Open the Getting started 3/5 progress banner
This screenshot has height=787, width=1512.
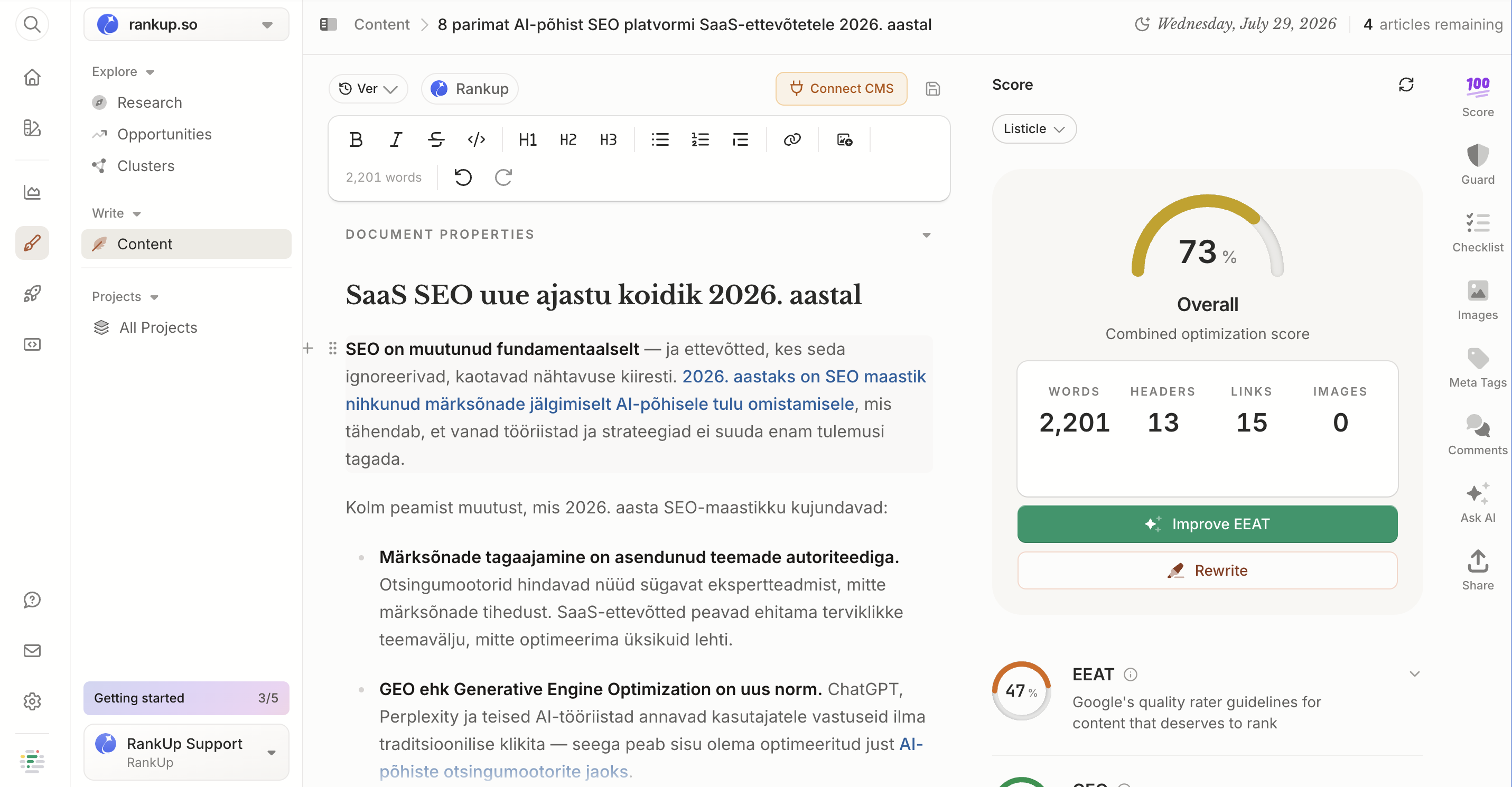tap(186, 698)
